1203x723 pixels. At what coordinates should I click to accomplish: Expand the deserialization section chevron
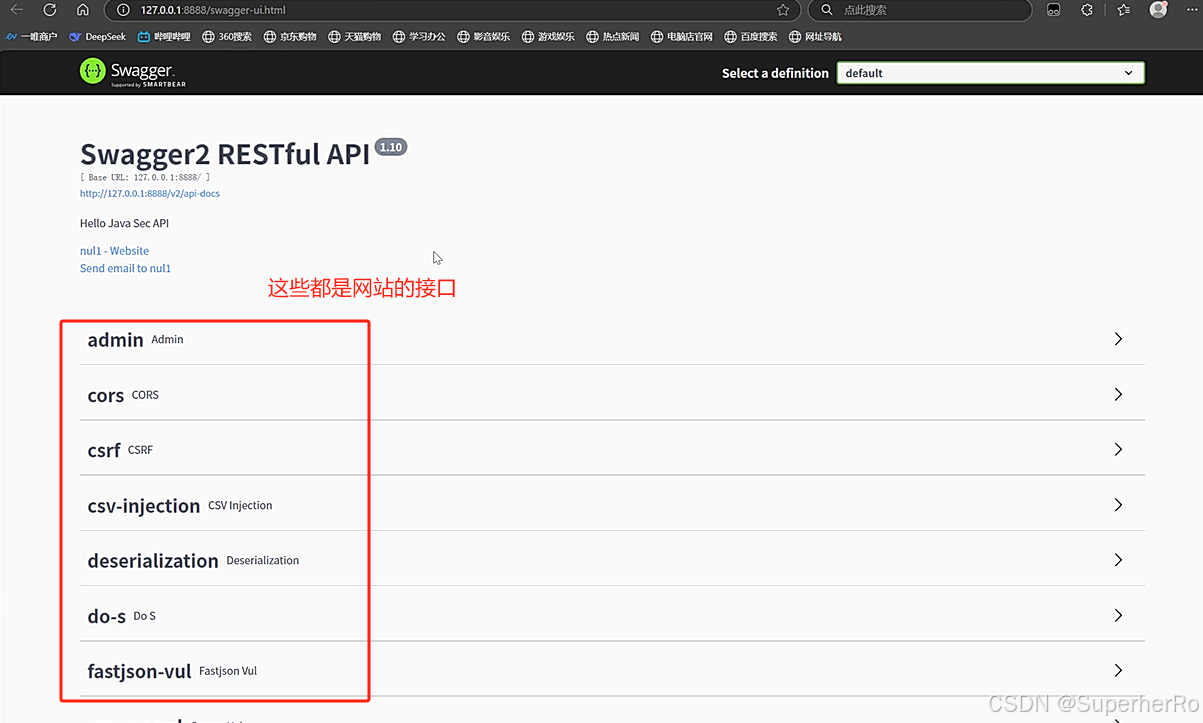click(1118, 560)
